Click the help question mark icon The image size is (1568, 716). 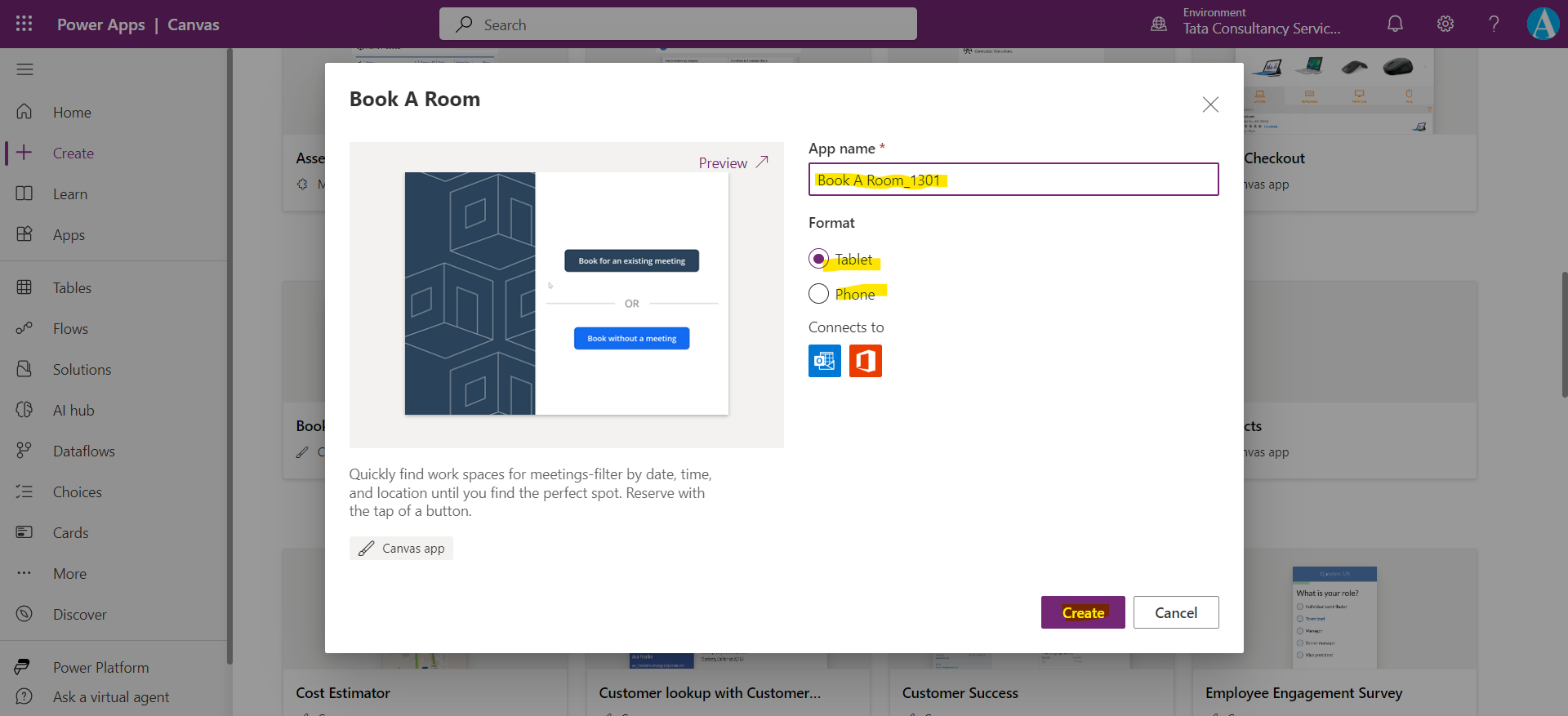click(1494, 24)
